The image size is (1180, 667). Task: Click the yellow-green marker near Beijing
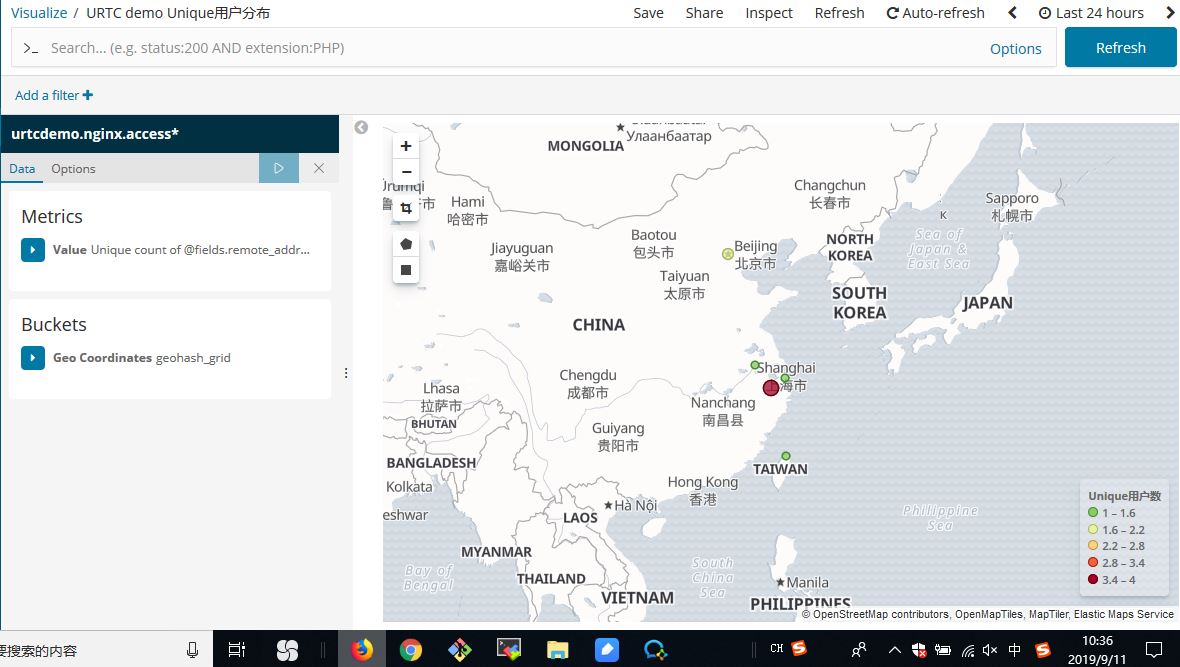click(728, 254)
